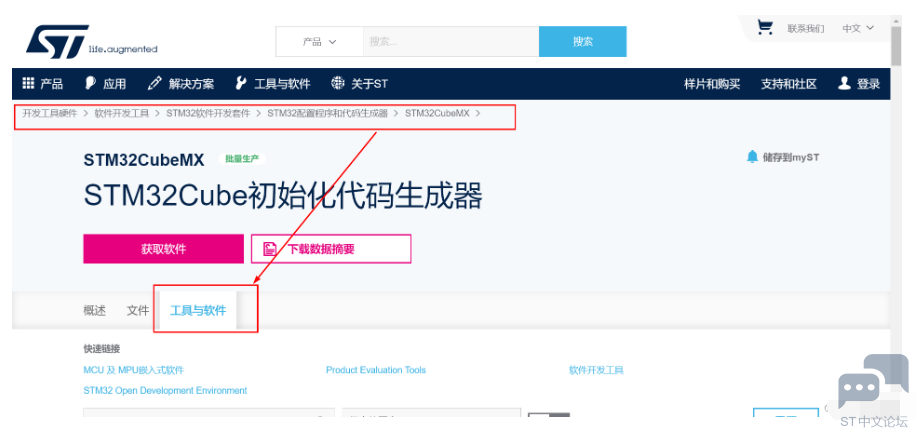Open the 中文 language dropdown
The image size is (917, 437).
pyautogui.click(x=858, y=27)
